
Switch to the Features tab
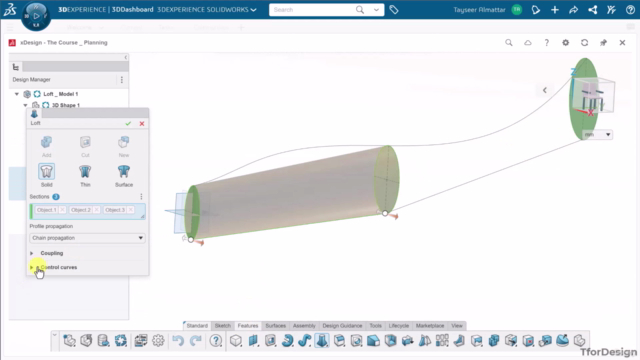click(248, 326)
